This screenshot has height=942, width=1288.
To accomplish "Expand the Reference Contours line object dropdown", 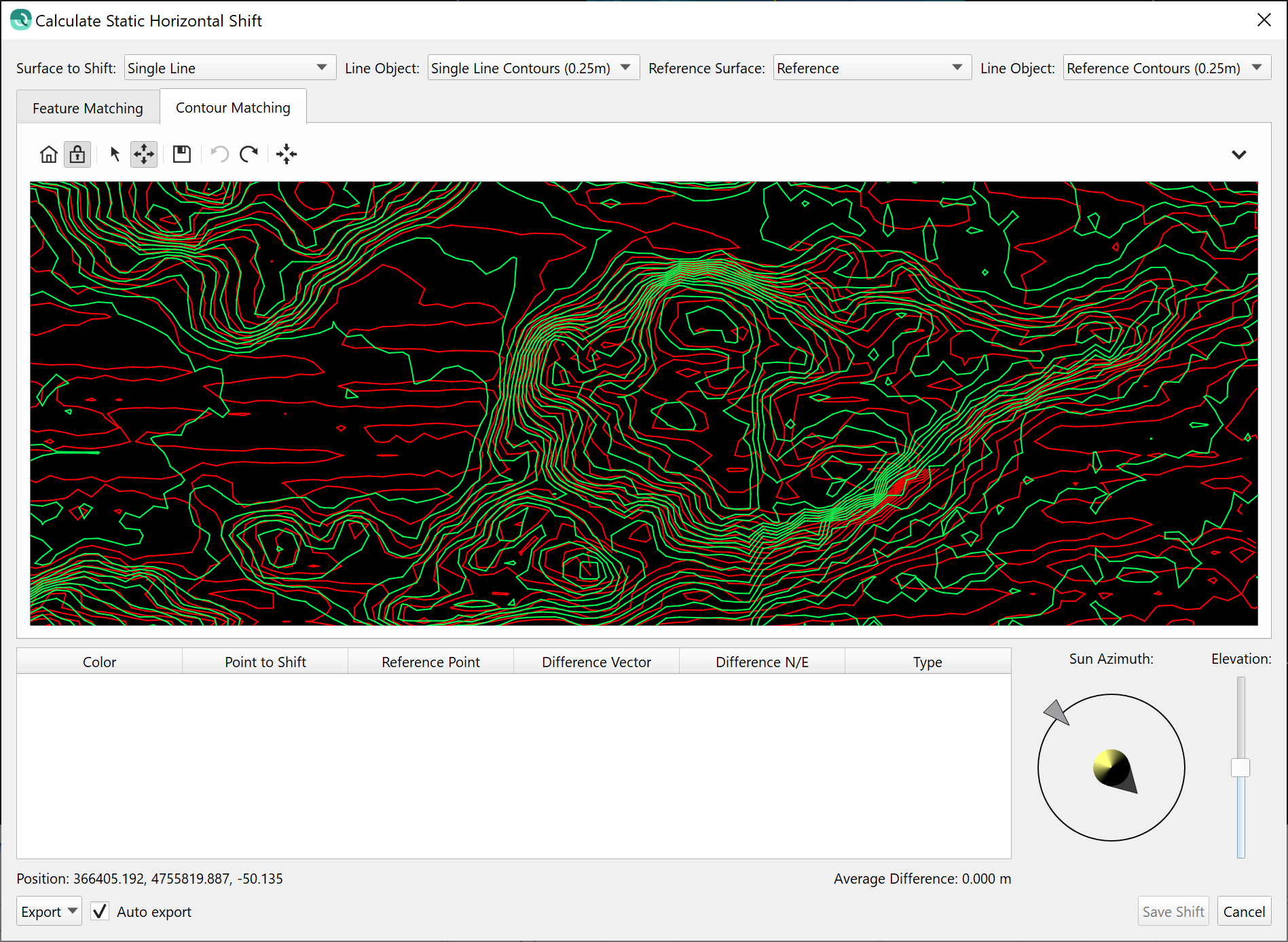I will point(1166,68).
